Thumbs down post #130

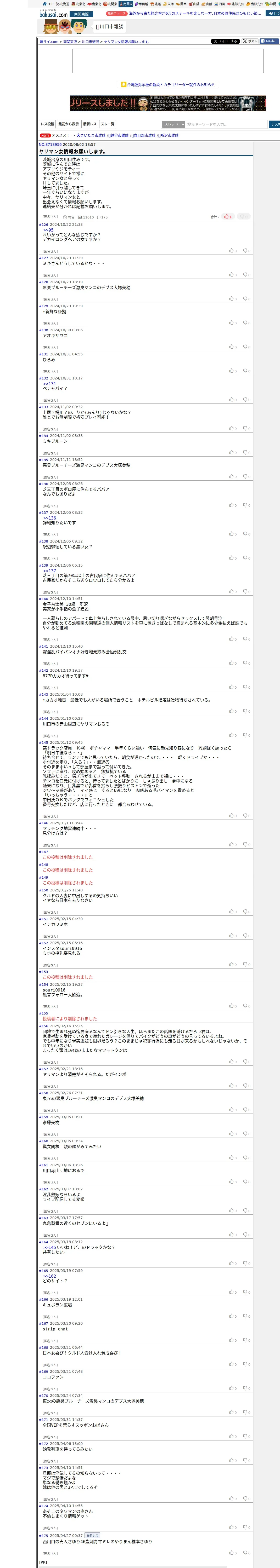(247, 347)
